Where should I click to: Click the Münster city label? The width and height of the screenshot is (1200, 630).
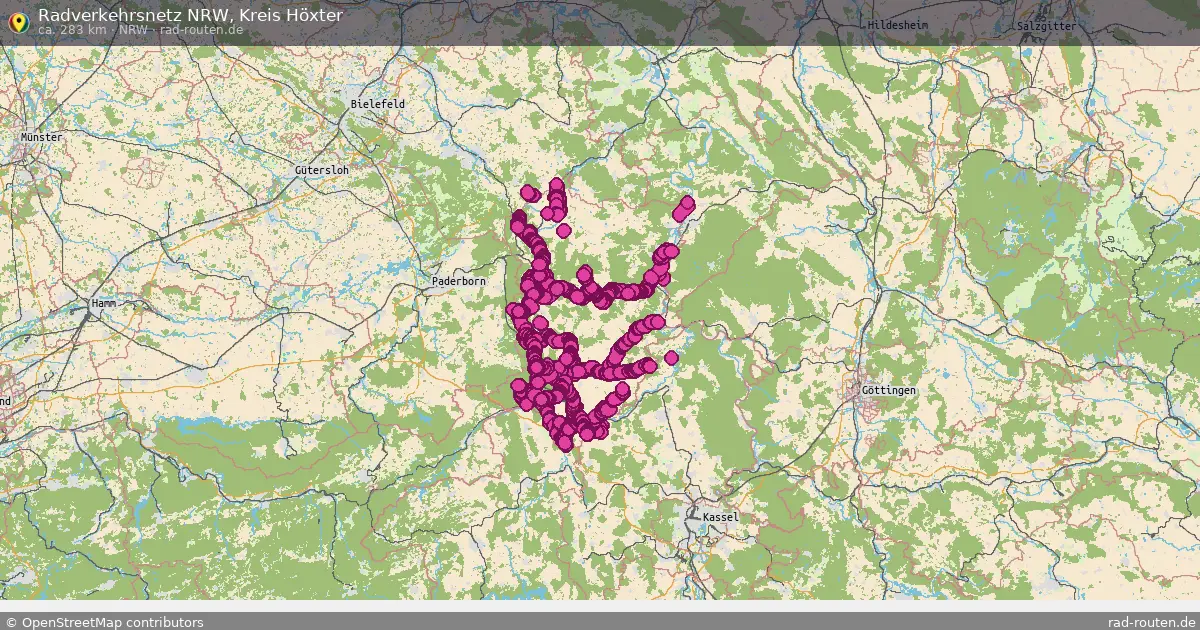coord(41,137)
